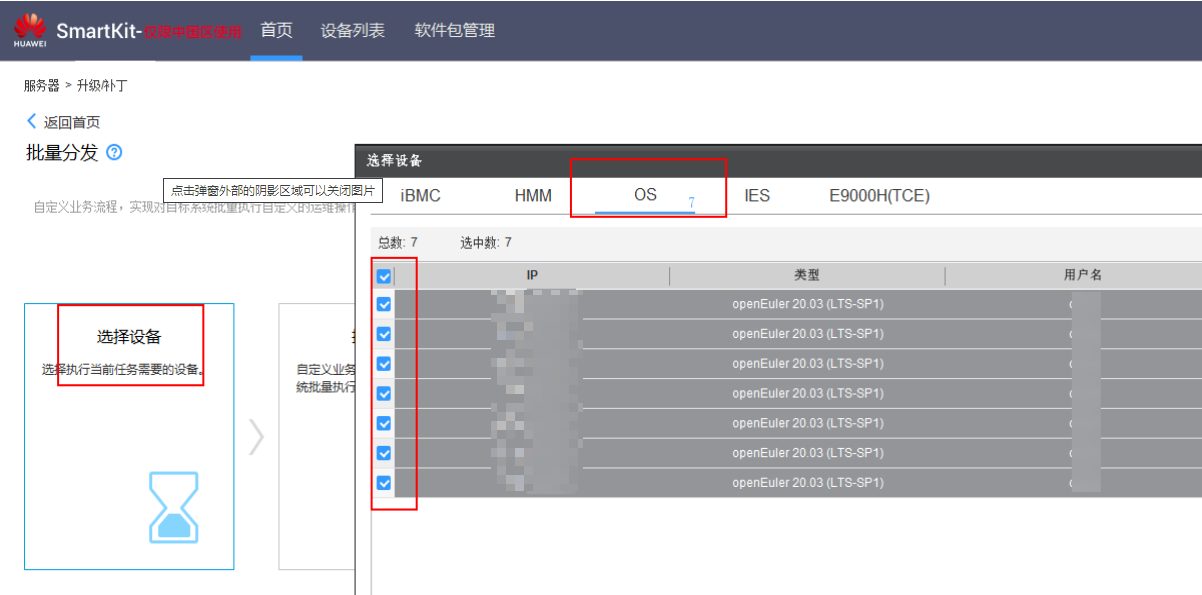Click 升级/补丁 in the breadcrumb
1202x595 pixels.
pos(102,86)
